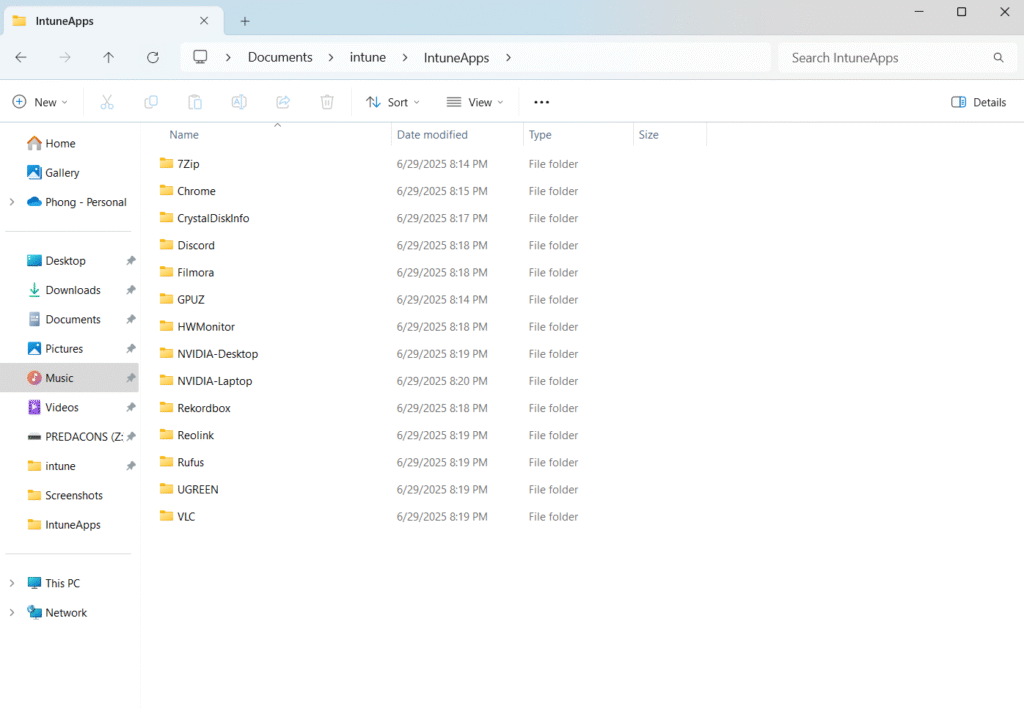The height and width of the screenshot is (709, 1024).
Task: Select the Chrome folder
Action: [x=187, y=191]
